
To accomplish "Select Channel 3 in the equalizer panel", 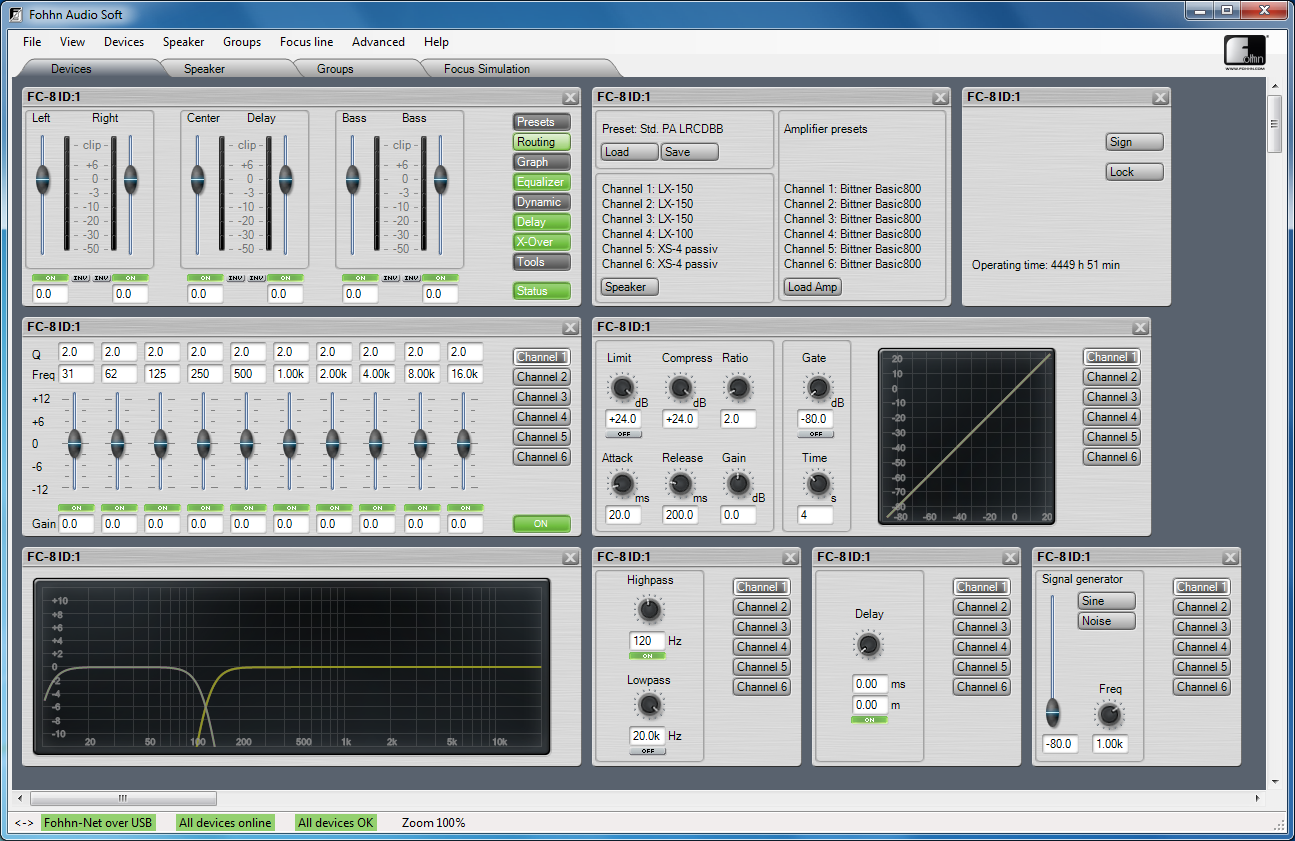I will pyautogui.click(x=542, y=397).
